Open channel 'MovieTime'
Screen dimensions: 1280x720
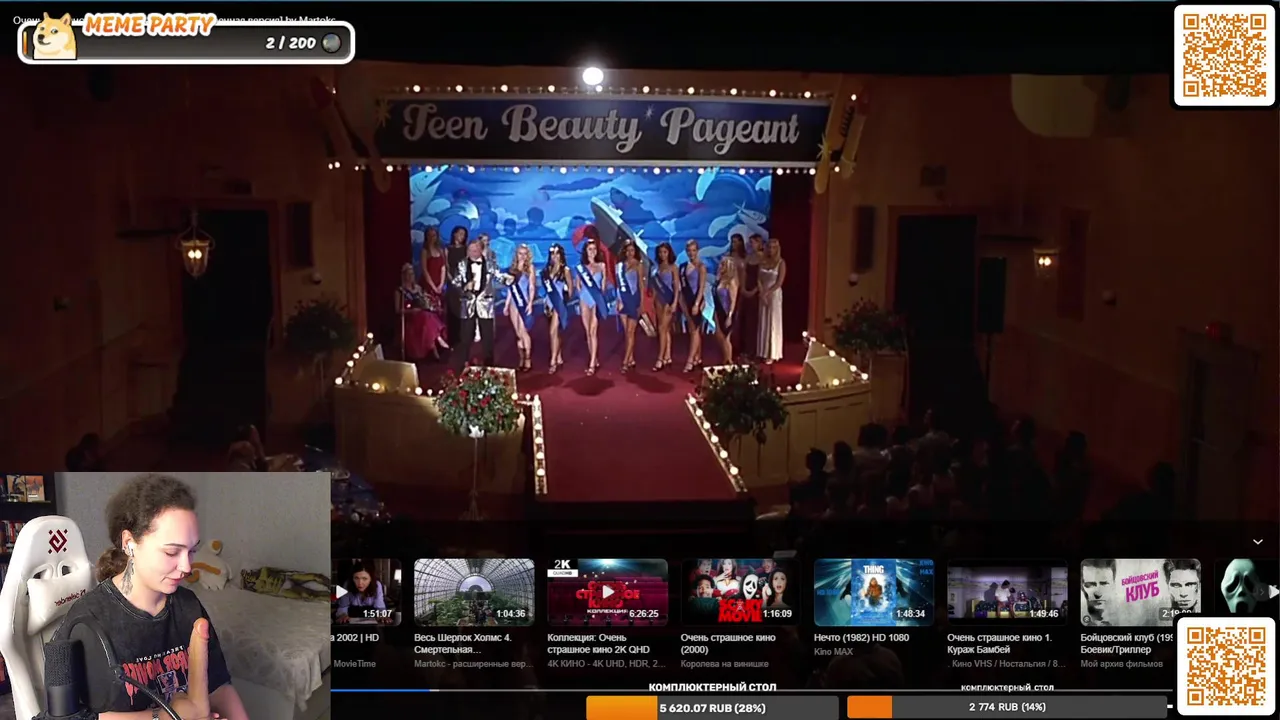[x=354, y=664]
